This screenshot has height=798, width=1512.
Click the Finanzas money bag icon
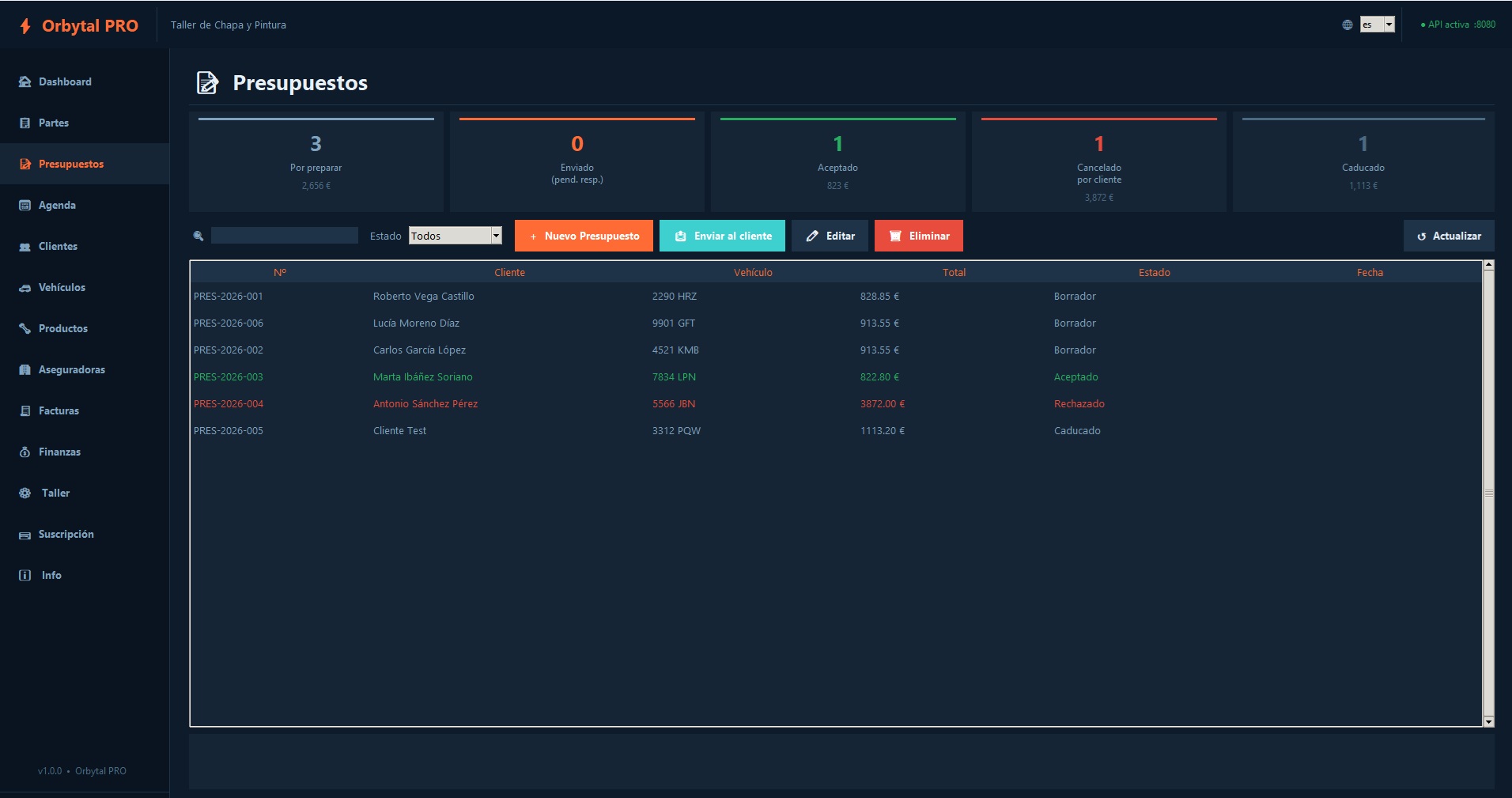click(25, 452)
